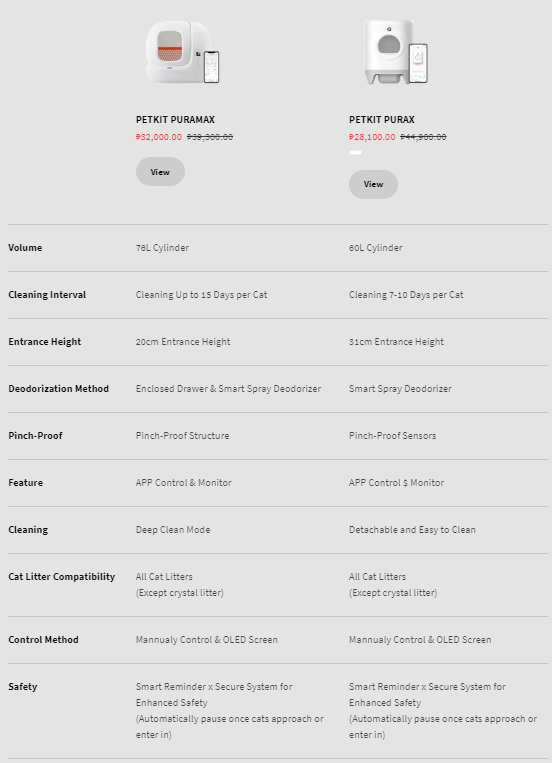The width and height of the screenshot is (552, 763).
Task: Click the Control Method row label
Action: tap(43, 640)
